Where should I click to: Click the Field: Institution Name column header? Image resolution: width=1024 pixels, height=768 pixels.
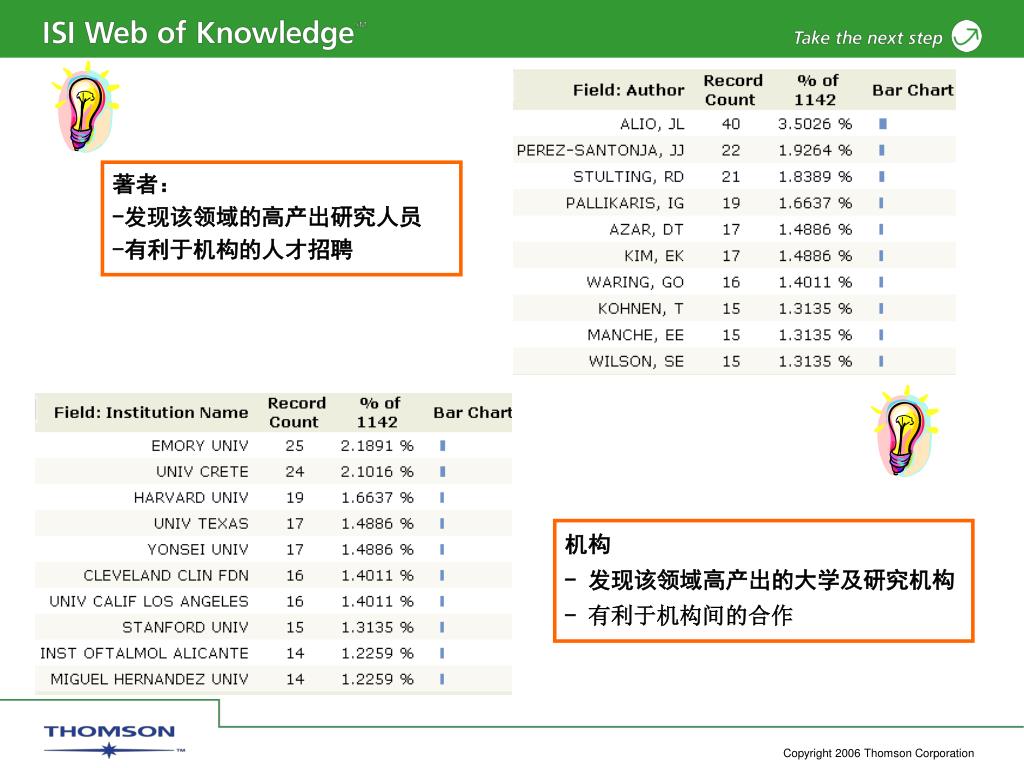(x=151, y=413)
